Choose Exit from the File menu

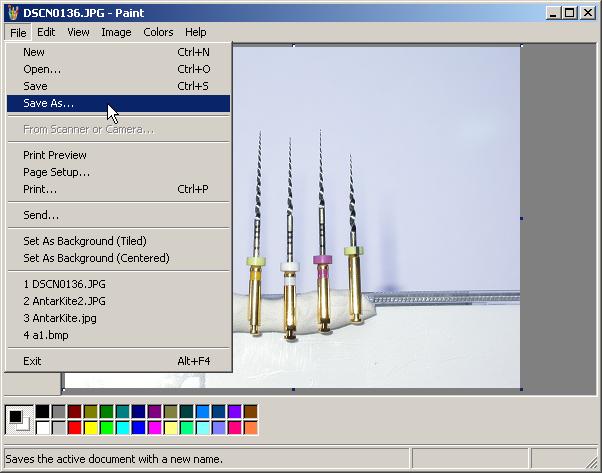pyautogui.click(x=118, y=361)
